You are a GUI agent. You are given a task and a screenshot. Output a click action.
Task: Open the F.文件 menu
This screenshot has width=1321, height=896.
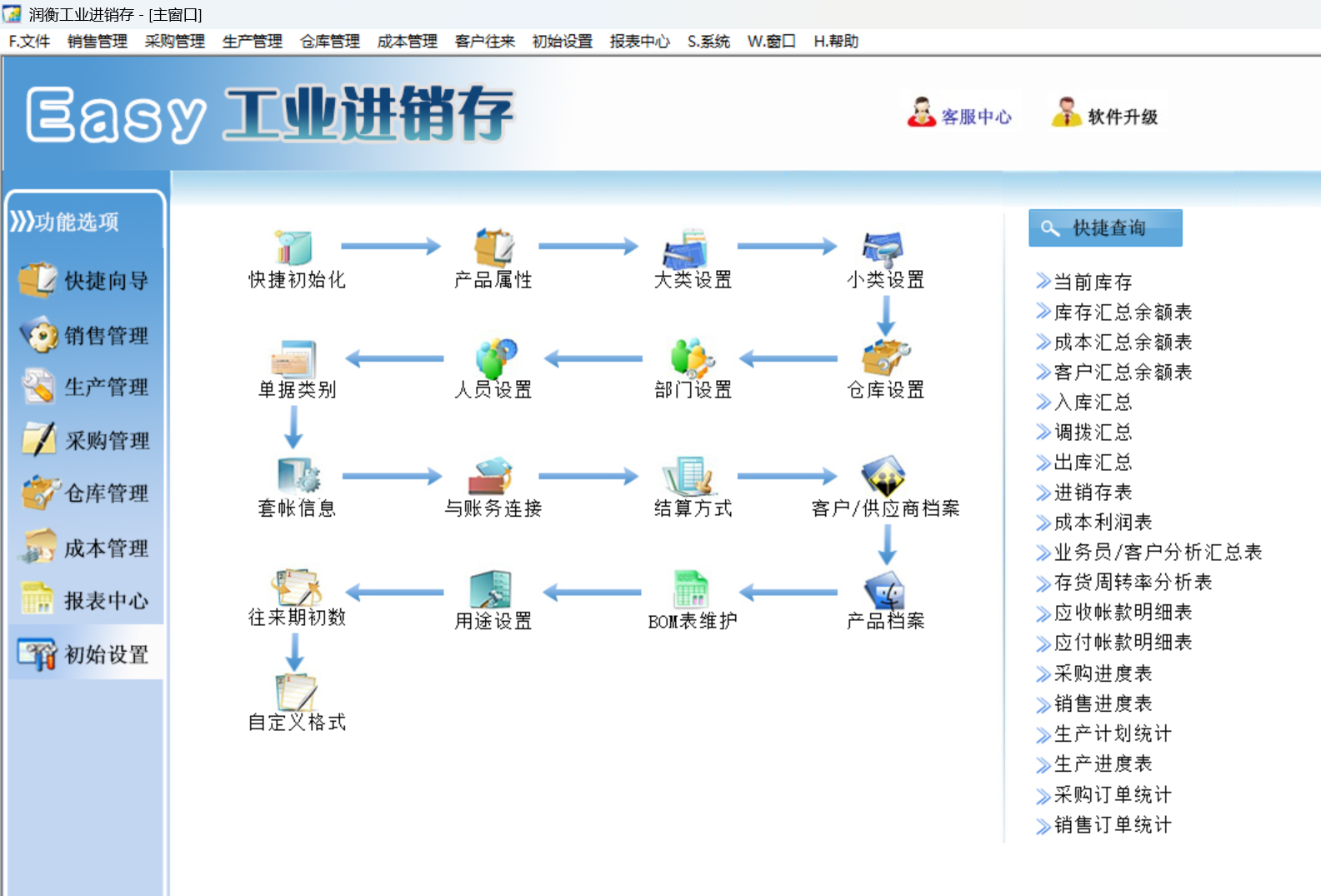pyautogui.click(x=29, y=42)
